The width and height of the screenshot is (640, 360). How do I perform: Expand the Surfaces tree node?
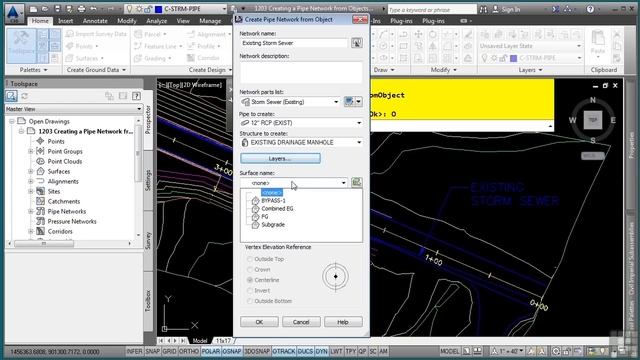31,171
